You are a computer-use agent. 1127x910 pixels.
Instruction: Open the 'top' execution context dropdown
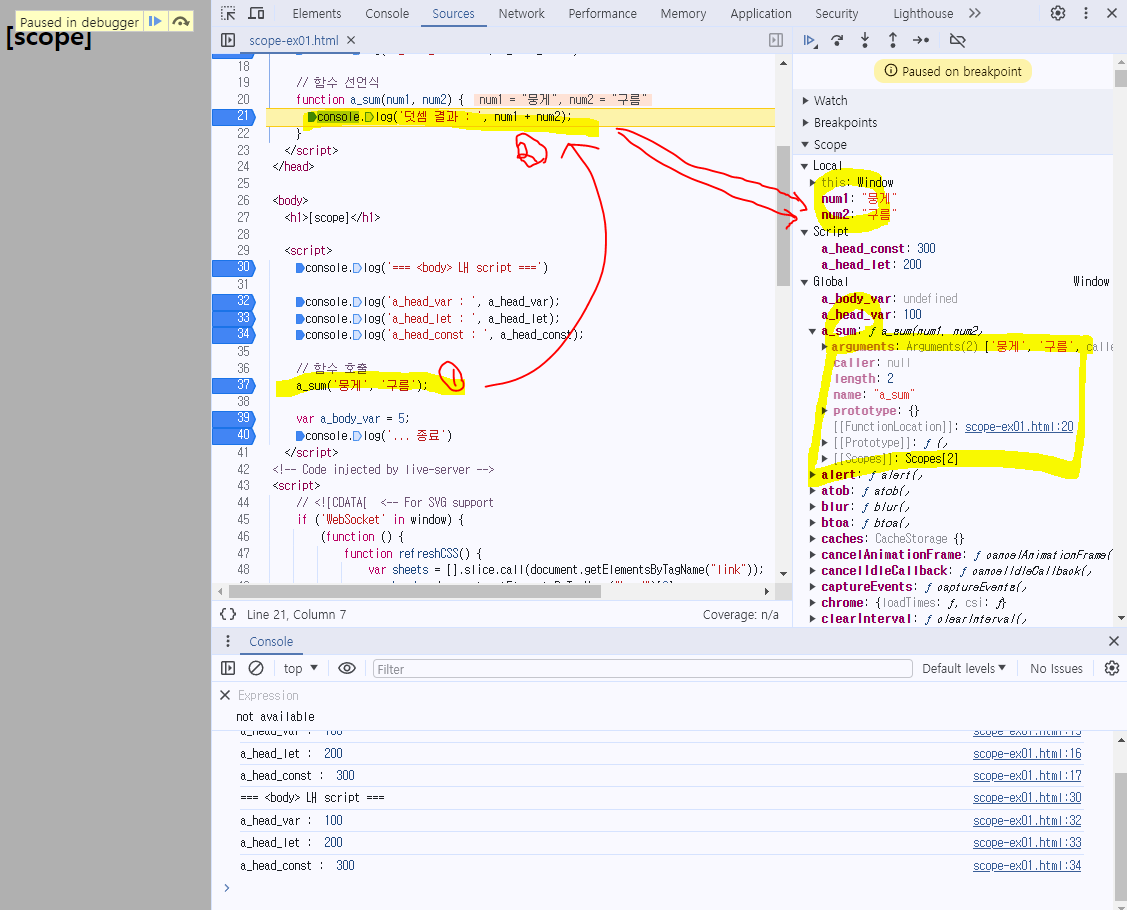point(300,668)
